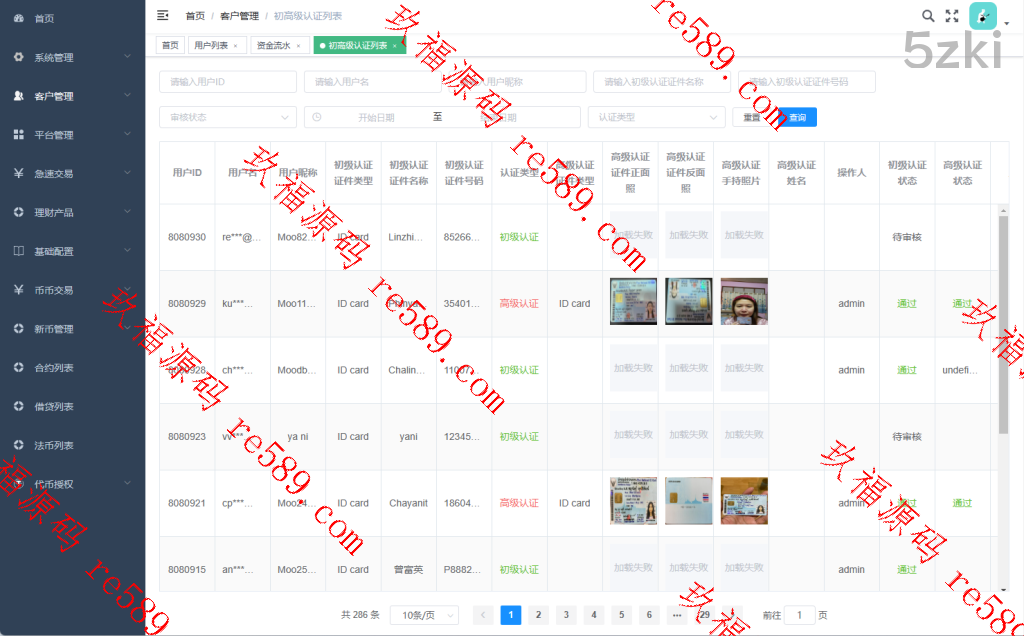This screenshot has height=636, width=1024.
Task: Open front ID thumbnail for user 8080929
Action: [633, 301]
